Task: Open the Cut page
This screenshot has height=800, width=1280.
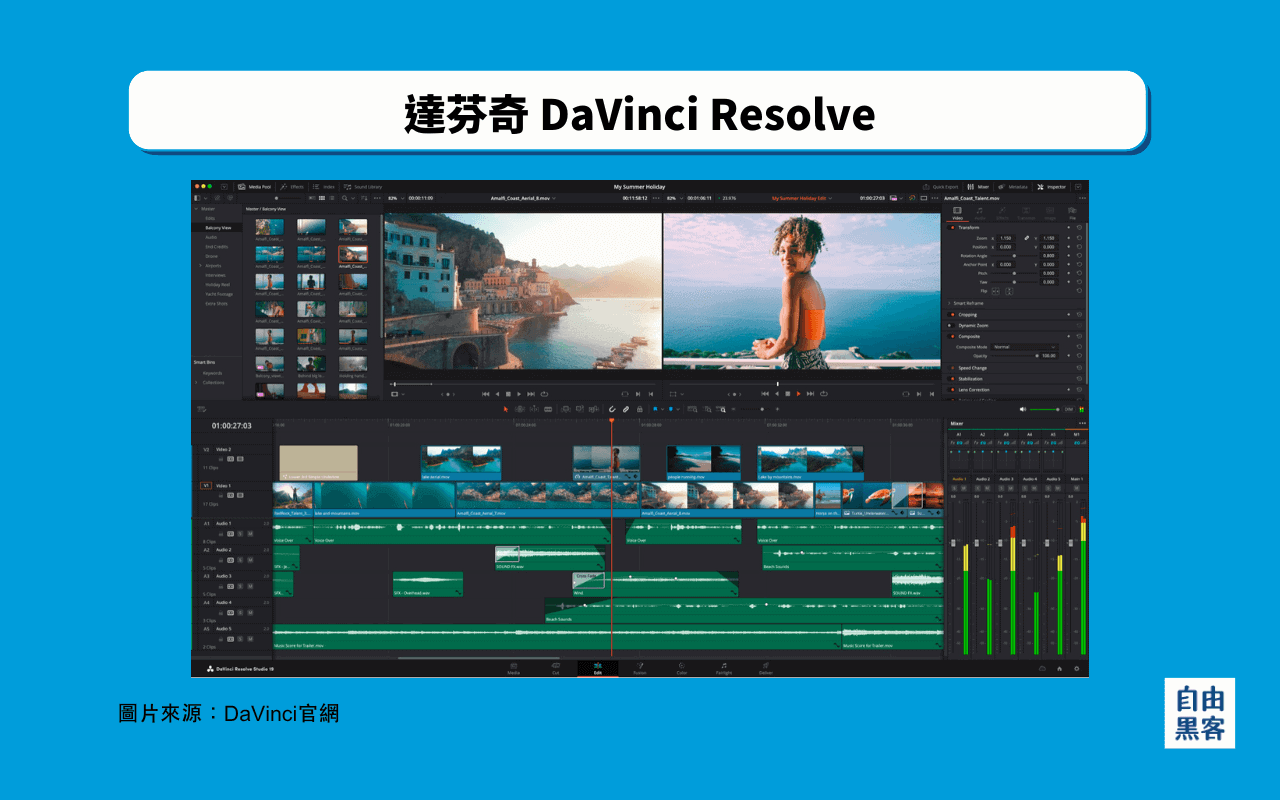Action: pyautogui.click(x=556, y=668)
